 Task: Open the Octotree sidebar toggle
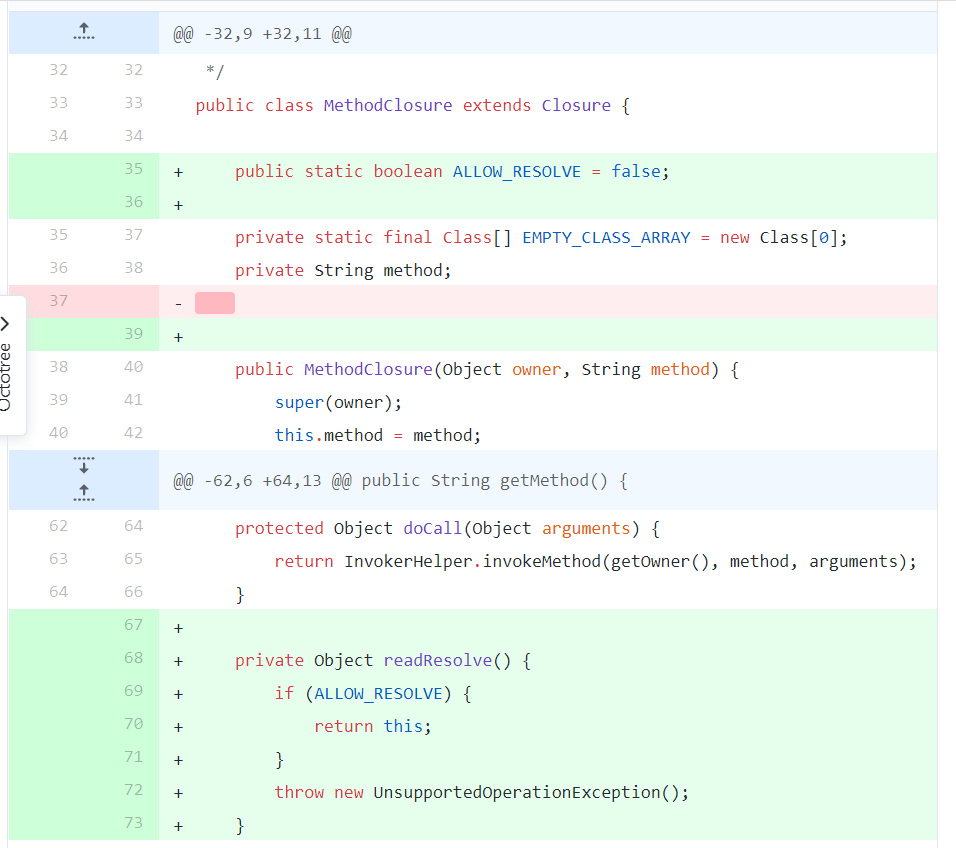(11, 365)
